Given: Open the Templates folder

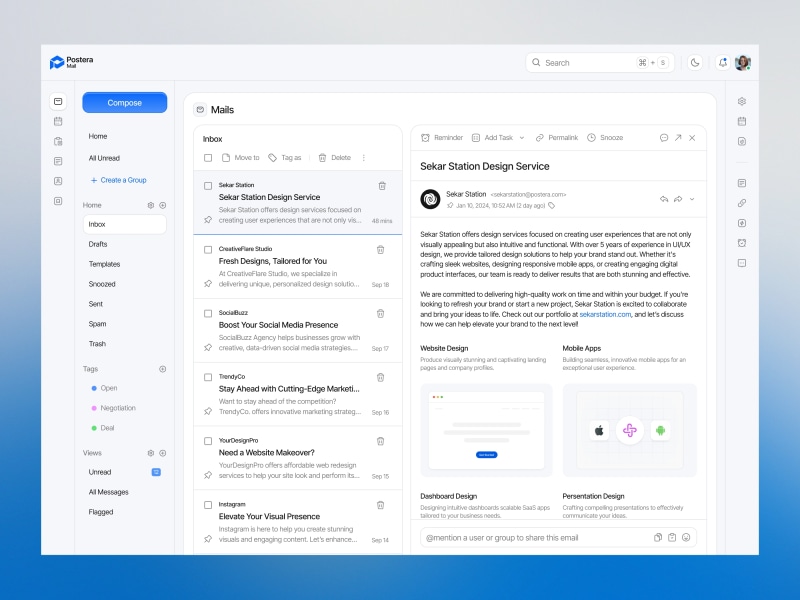Looking at the screenshot, I should [x=105, y=264].
